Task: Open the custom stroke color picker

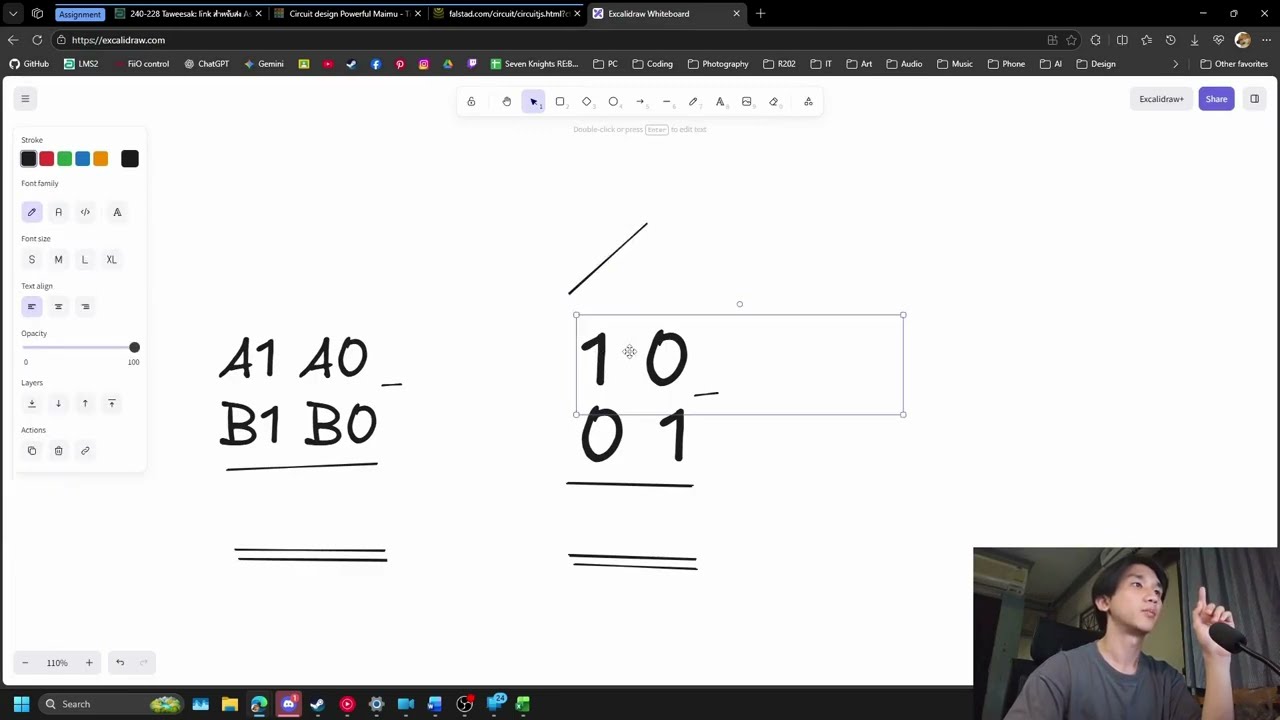Action: [130, 159]
